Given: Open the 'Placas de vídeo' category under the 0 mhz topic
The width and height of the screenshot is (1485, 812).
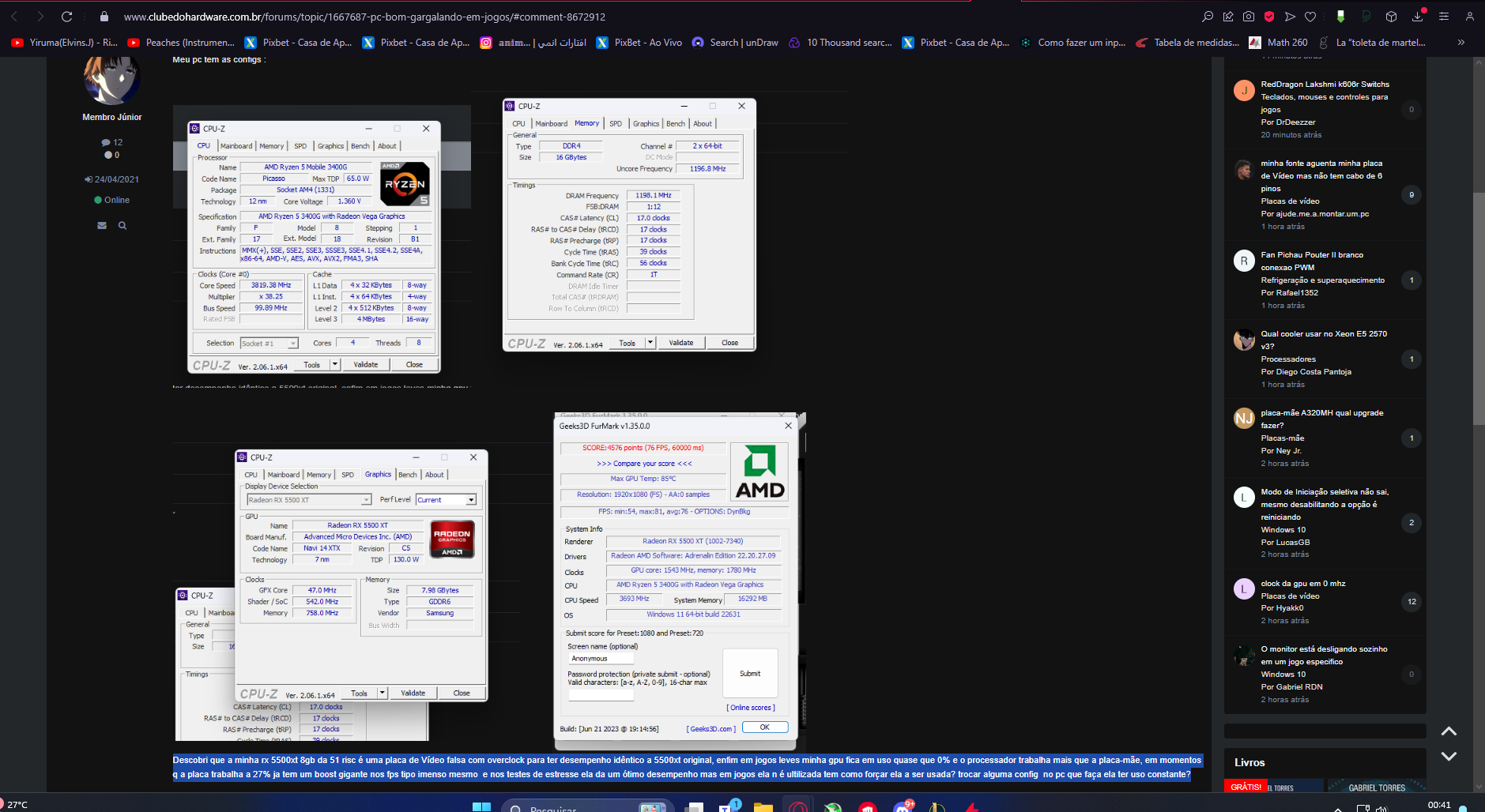Looking at the screenshot, I should point(1290,596).
